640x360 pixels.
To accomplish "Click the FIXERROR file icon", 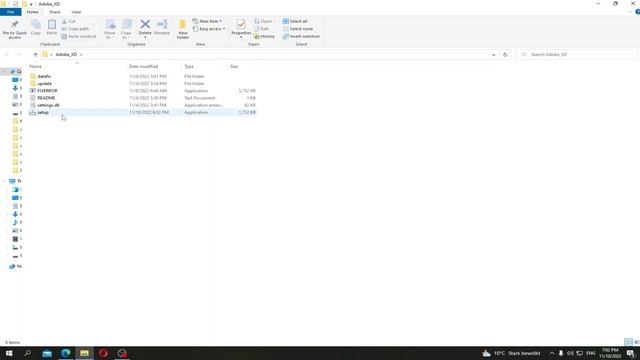I will (x=33, y=91).
